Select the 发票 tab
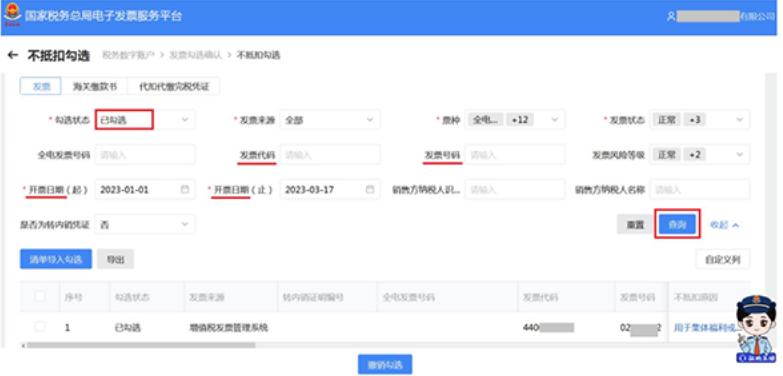The image size is (783, 376). 40,86
